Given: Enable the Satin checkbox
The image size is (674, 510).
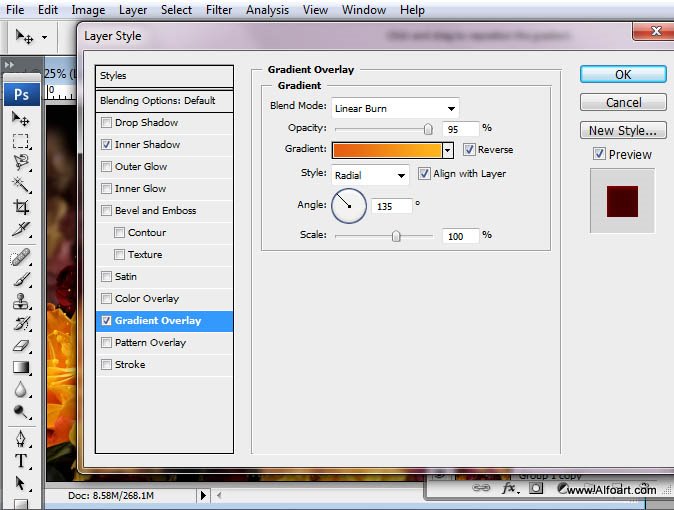Looking at the screenshot, I should click(x=106, y=277).
